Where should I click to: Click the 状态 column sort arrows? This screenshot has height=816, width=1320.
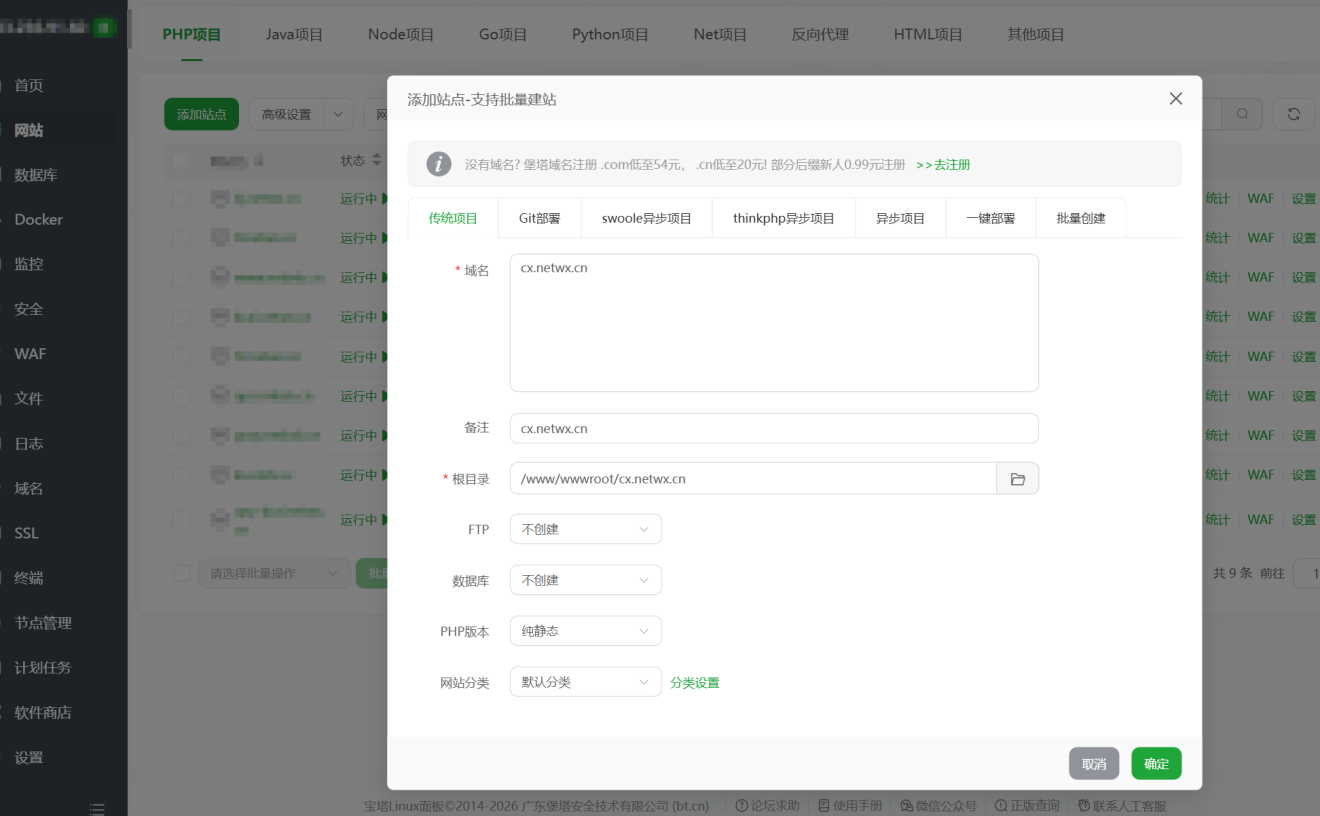377,160
